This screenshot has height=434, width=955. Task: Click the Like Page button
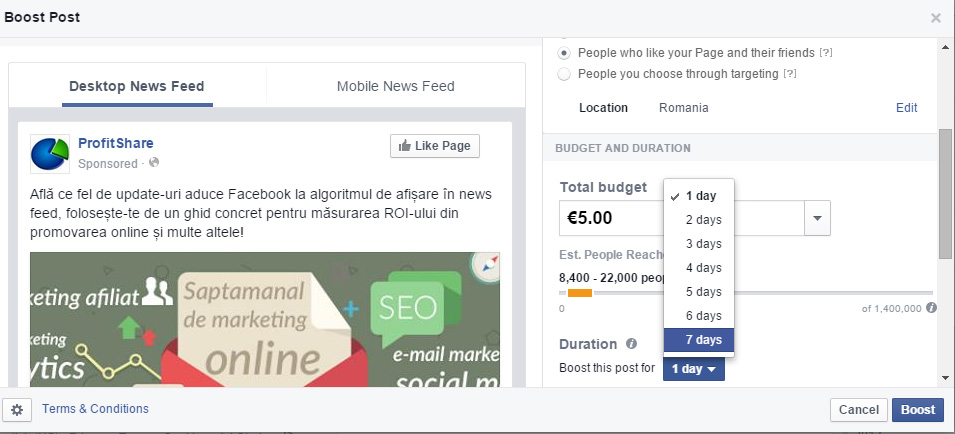tap(435, 146)
